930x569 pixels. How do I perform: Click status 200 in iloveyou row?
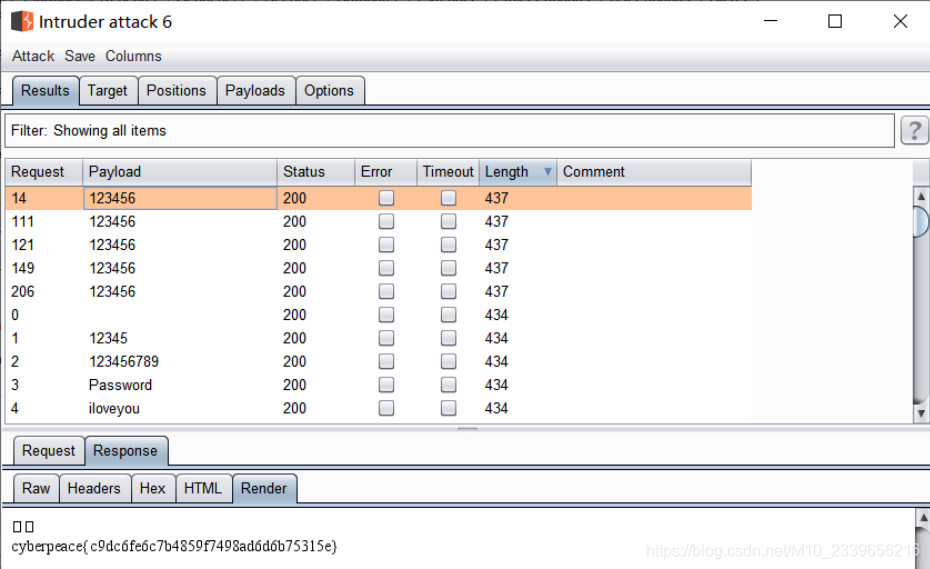tap(295, 408)
